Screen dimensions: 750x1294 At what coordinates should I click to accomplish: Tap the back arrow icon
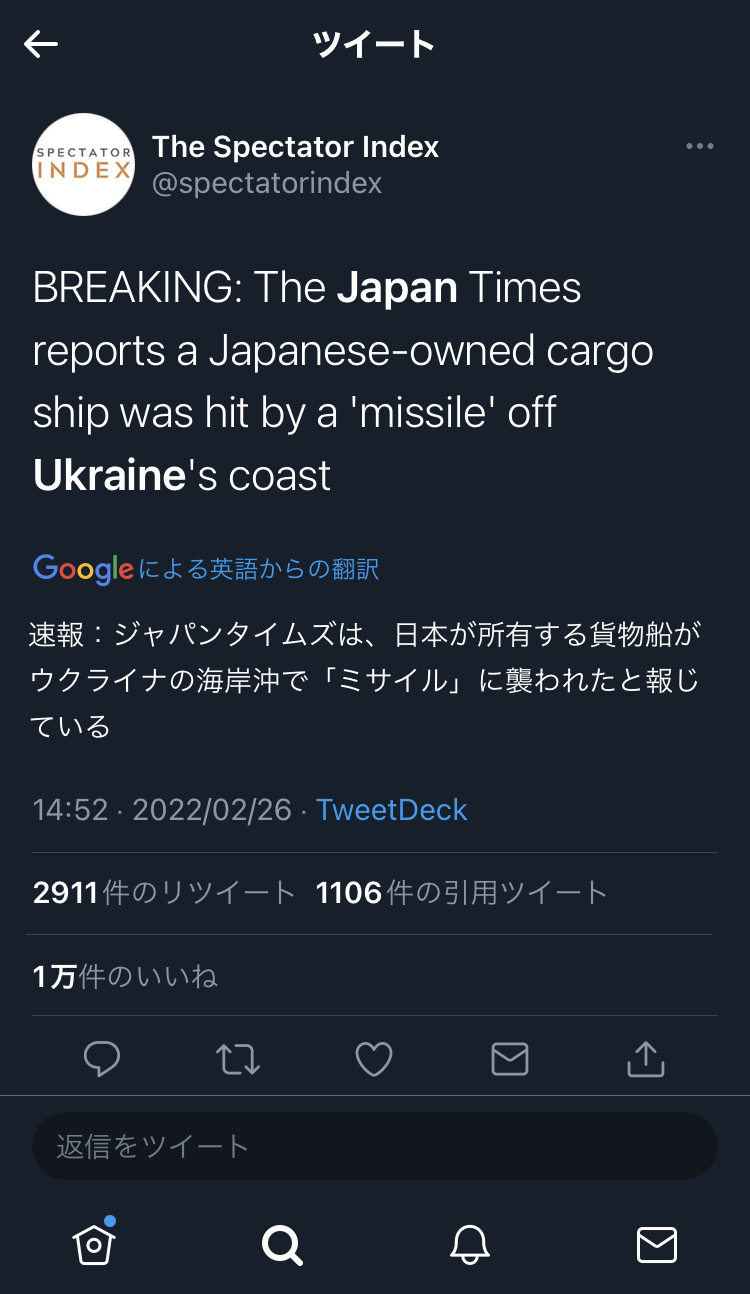42,44
